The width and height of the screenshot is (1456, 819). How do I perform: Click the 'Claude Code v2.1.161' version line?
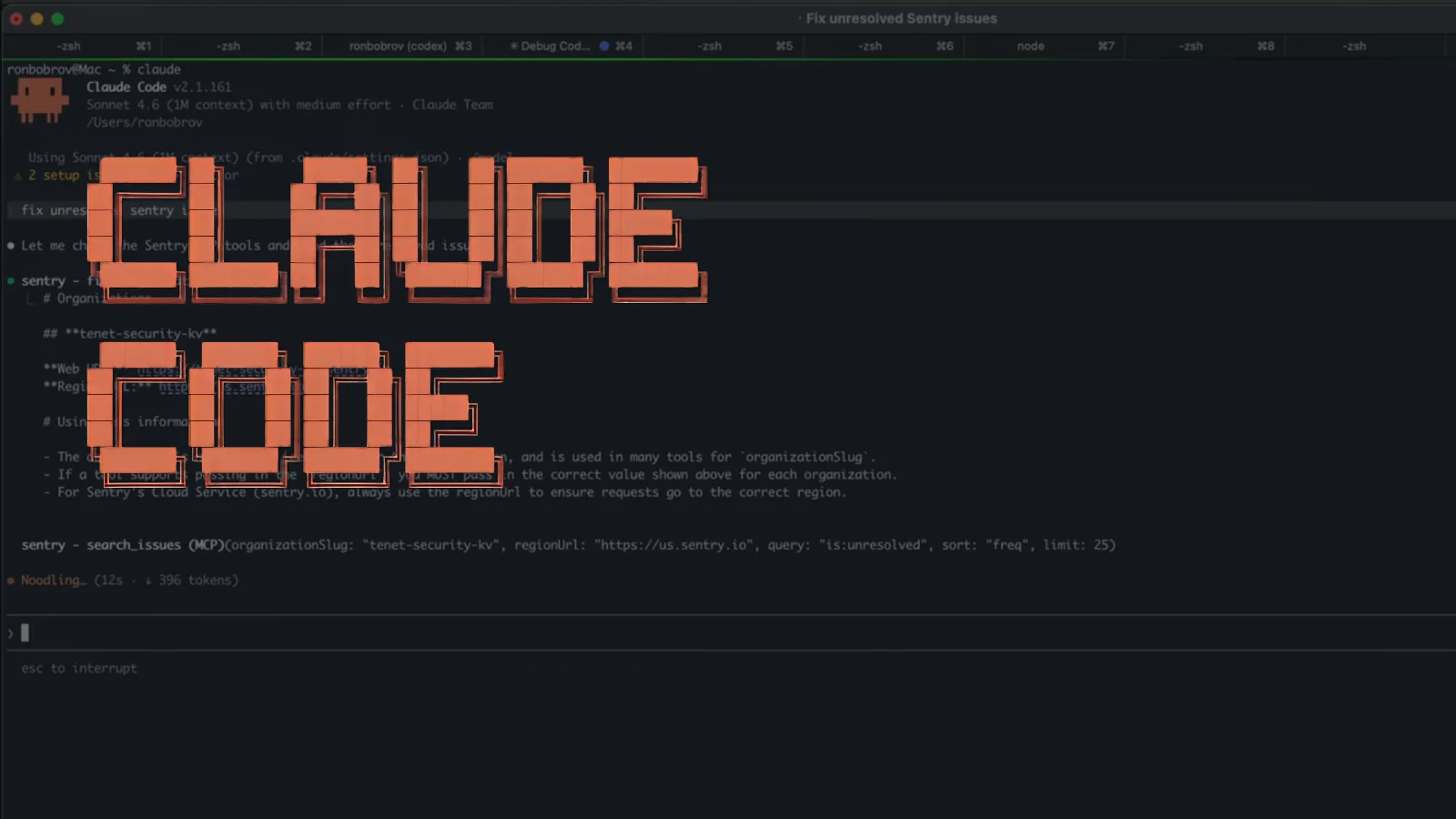[158, 87]
